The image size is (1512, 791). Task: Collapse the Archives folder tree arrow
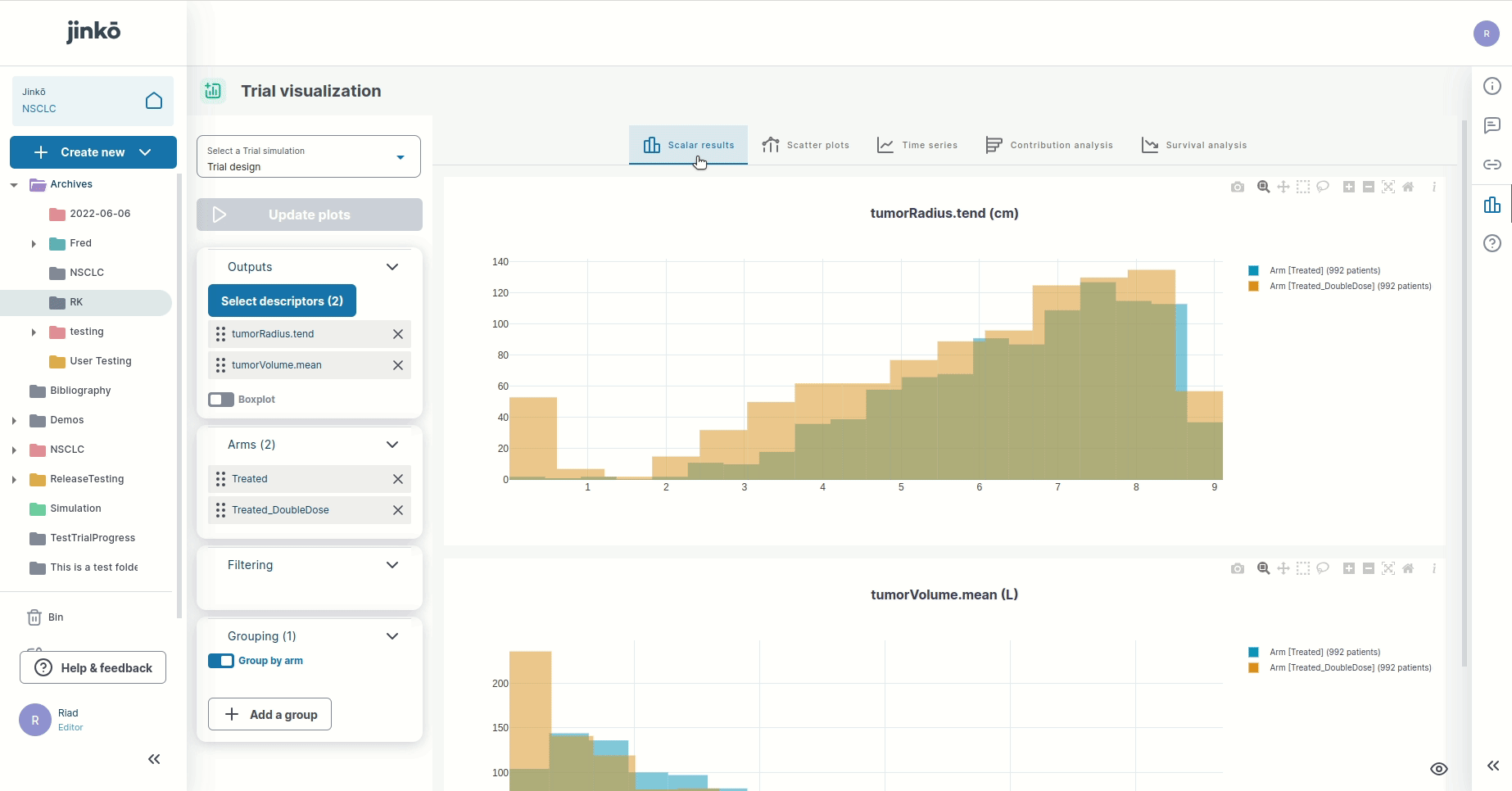[x=14, y=185]
